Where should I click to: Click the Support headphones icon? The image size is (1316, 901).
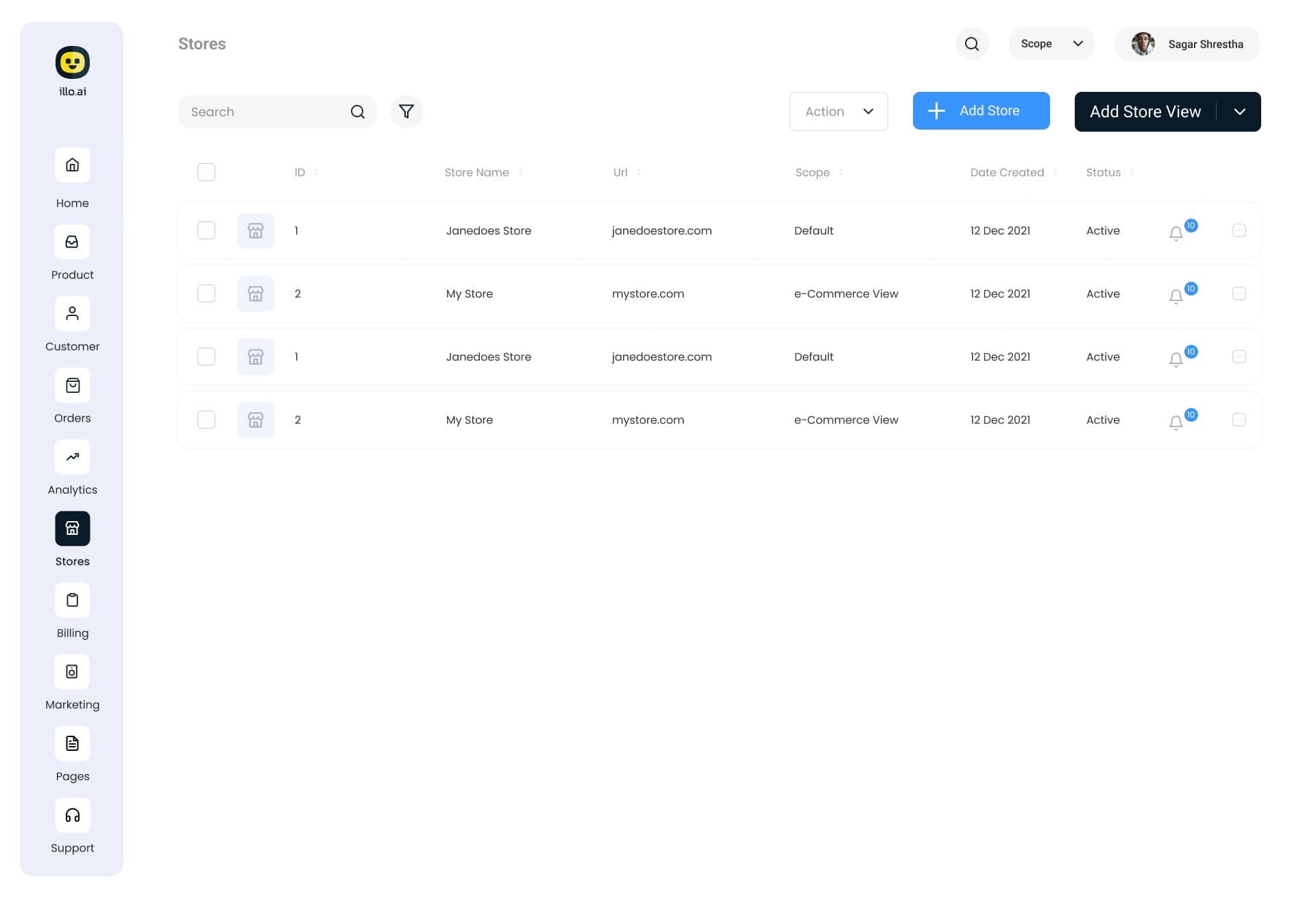click(x=73, y=815)
